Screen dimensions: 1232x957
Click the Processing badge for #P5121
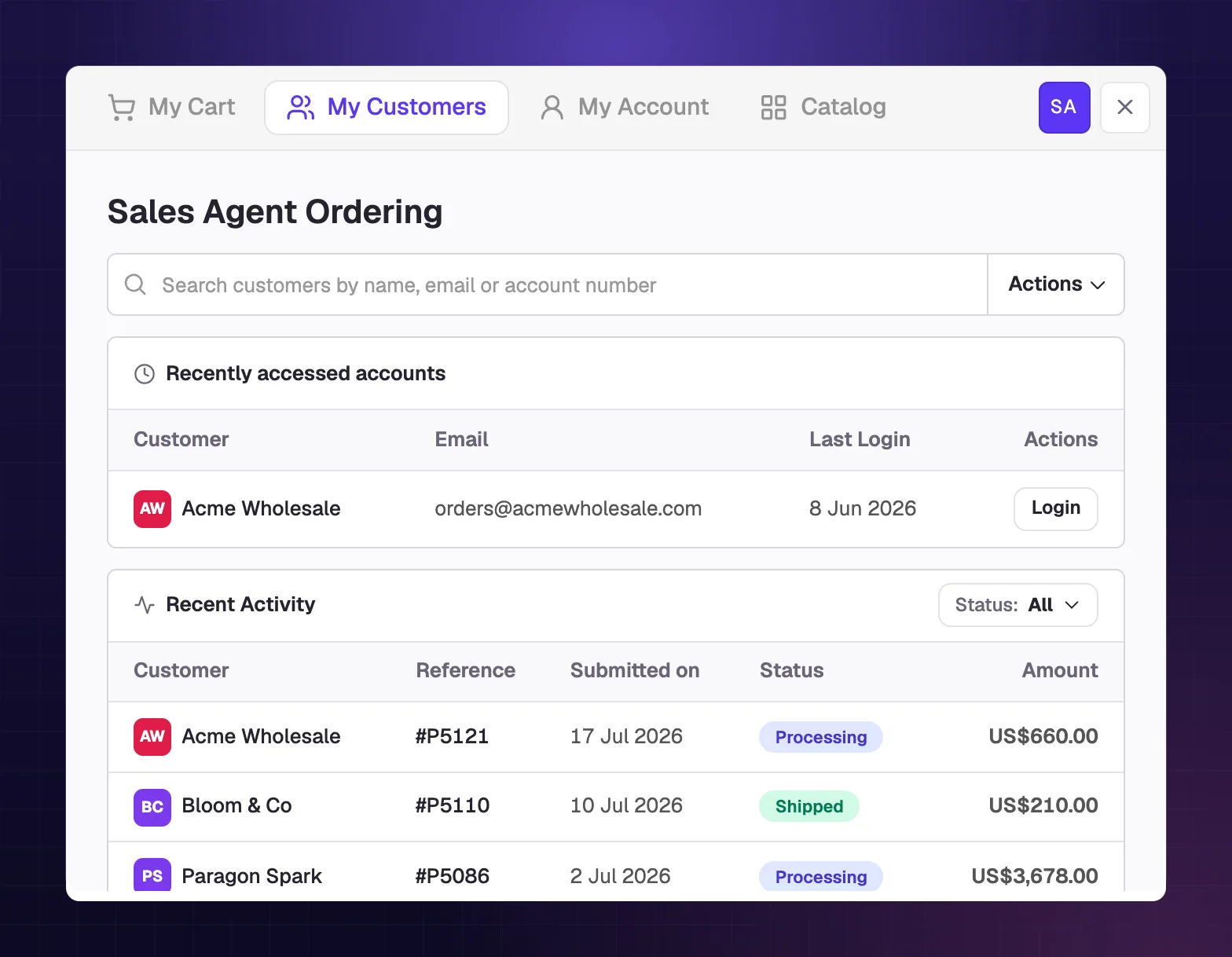tap(821, 737)
